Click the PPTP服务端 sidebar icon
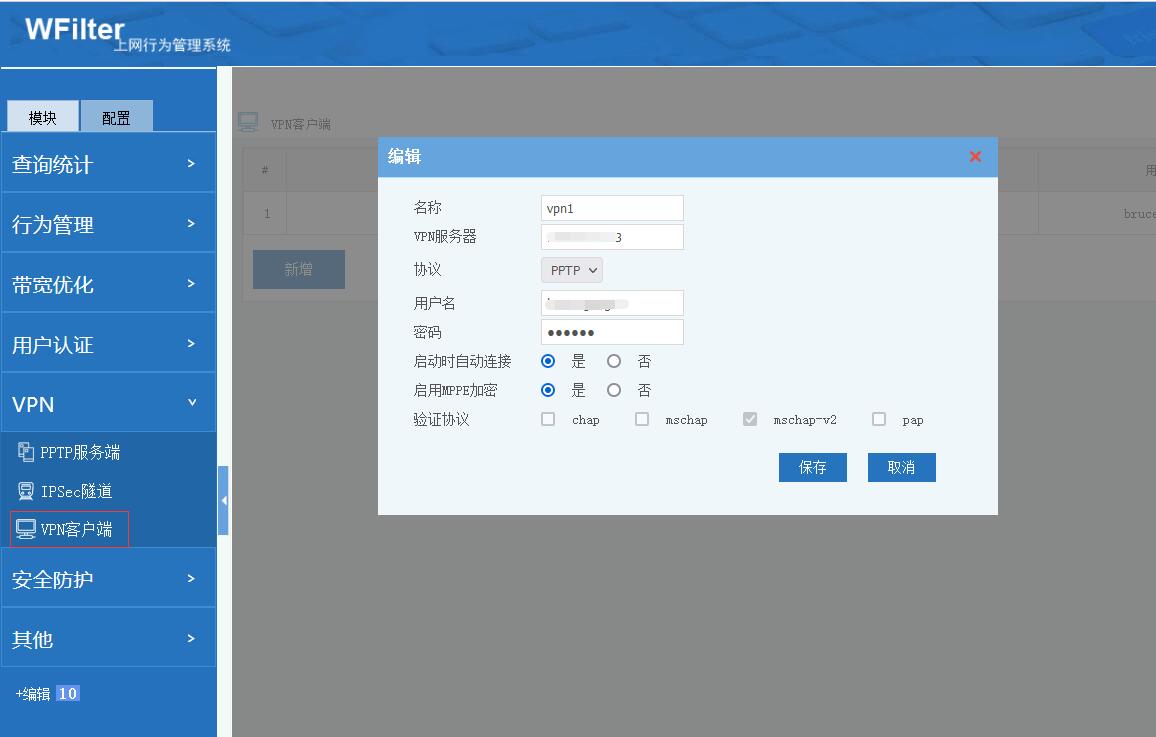 [26, 452]
